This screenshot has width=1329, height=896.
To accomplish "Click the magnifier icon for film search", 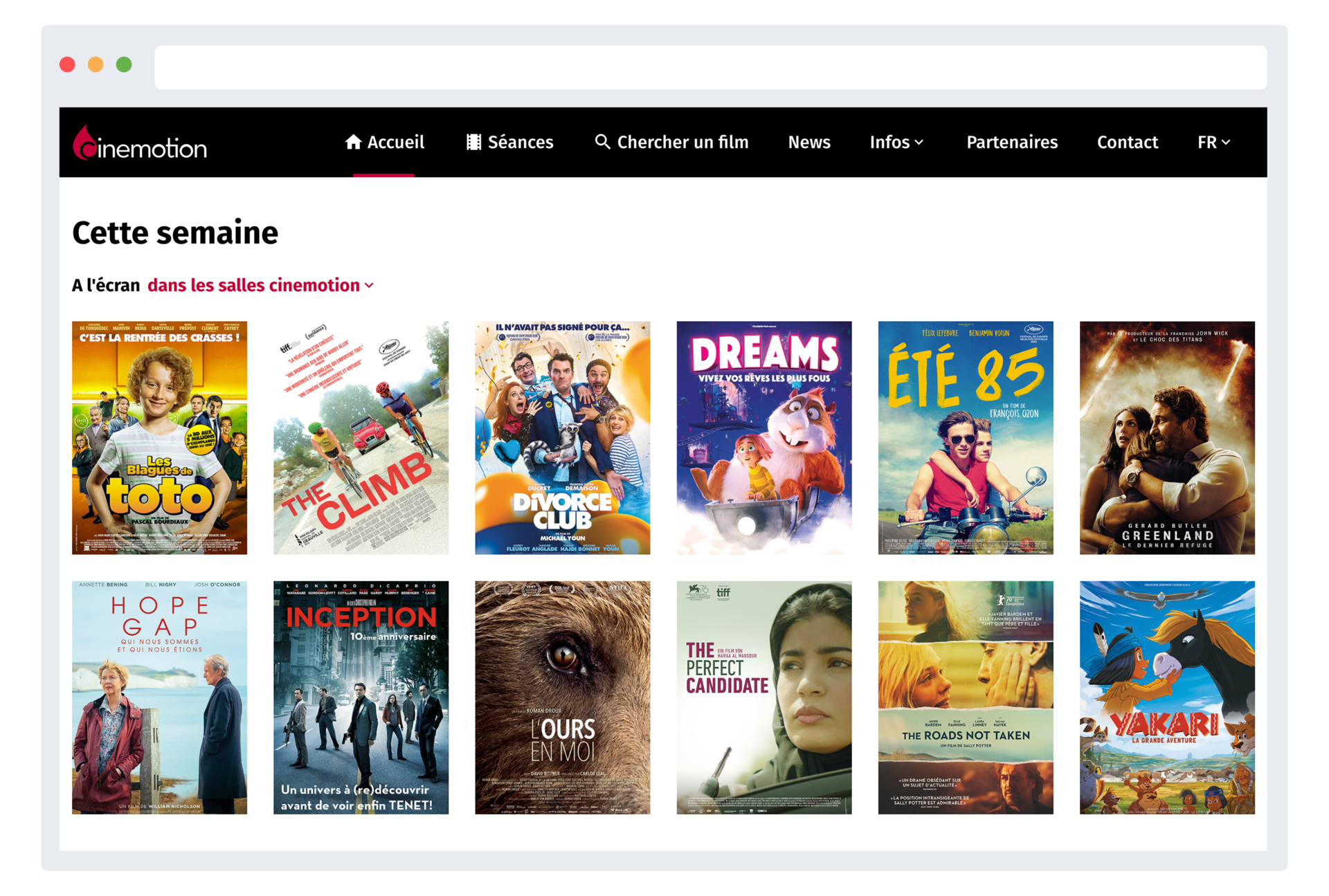I will [602, 142].
